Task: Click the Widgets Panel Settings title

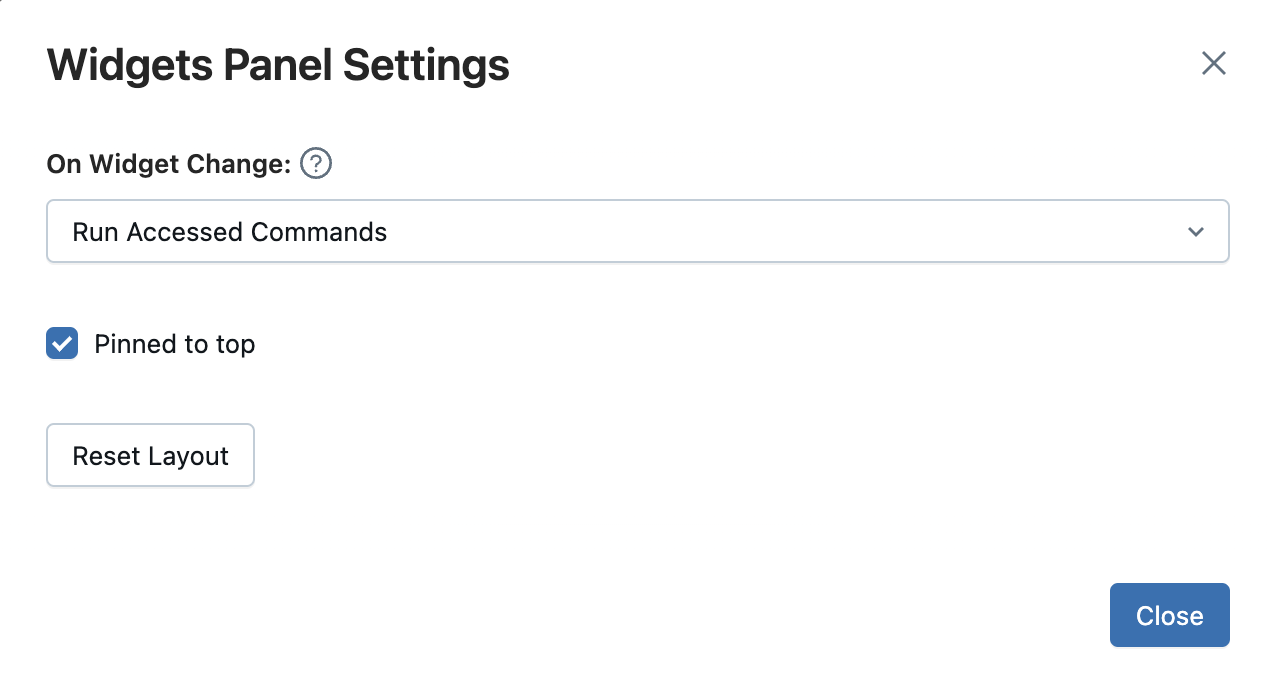Action: click(277, 64)
